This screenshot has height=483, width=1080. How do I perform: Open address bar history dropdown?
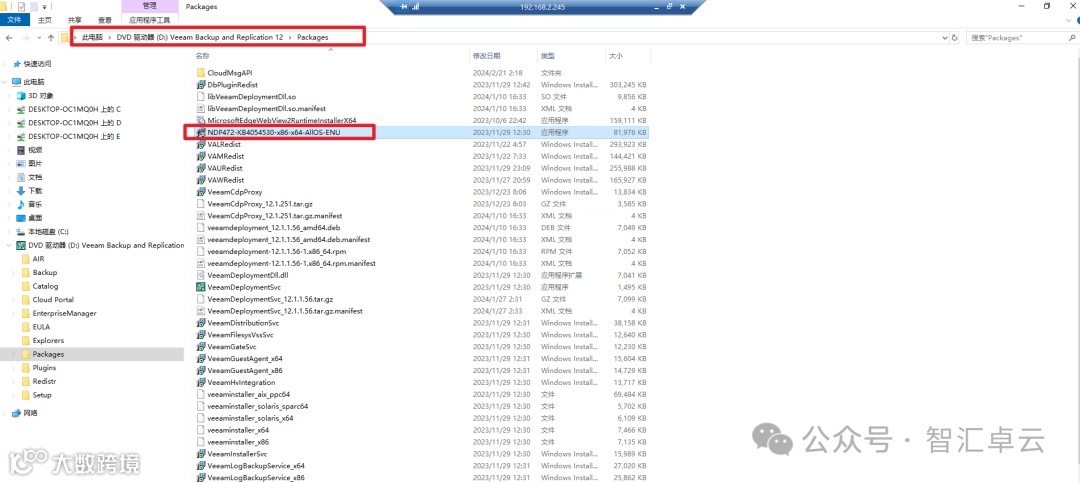coord(944,38)
